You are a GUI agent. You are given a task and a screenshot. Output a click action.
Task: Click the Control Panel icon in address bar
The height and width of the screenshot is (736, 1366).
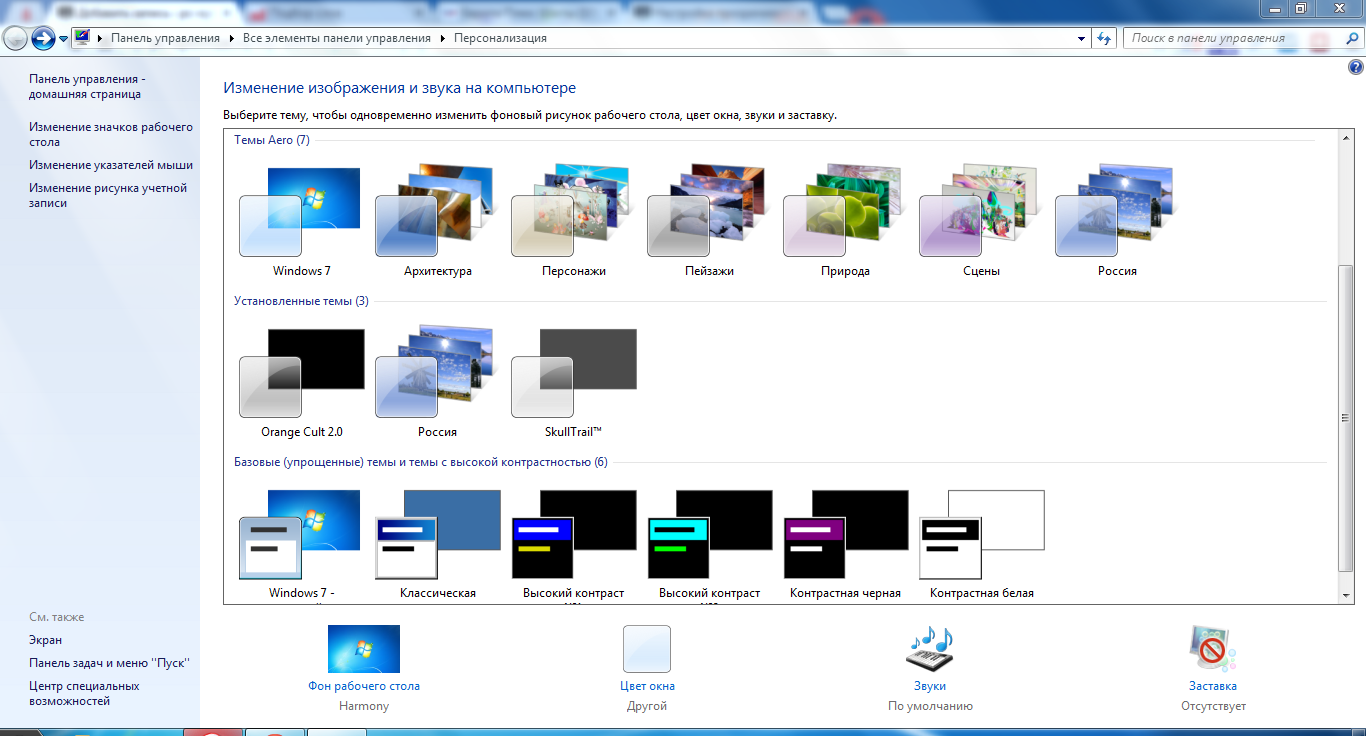coord(82,38)
